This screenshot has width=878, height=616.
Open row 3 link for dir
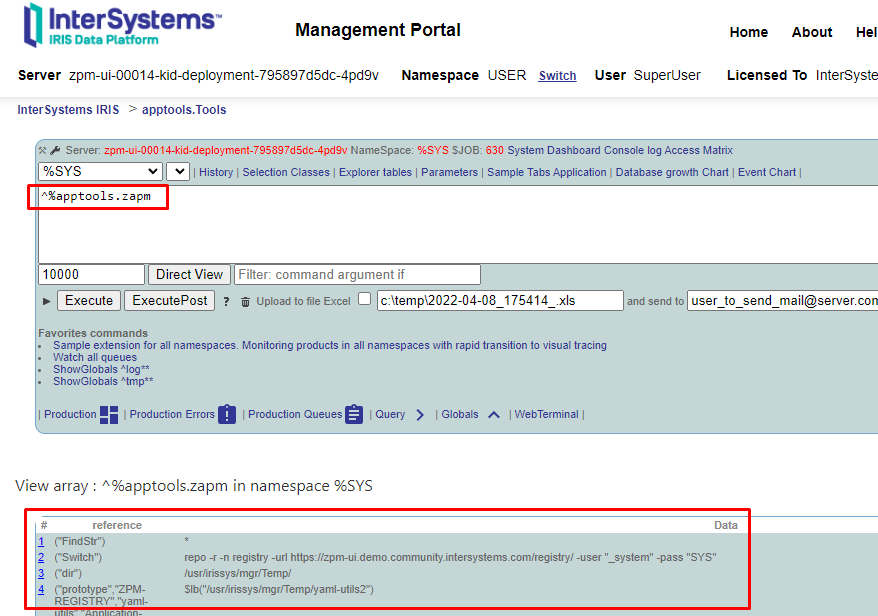(x=41, y=573)
